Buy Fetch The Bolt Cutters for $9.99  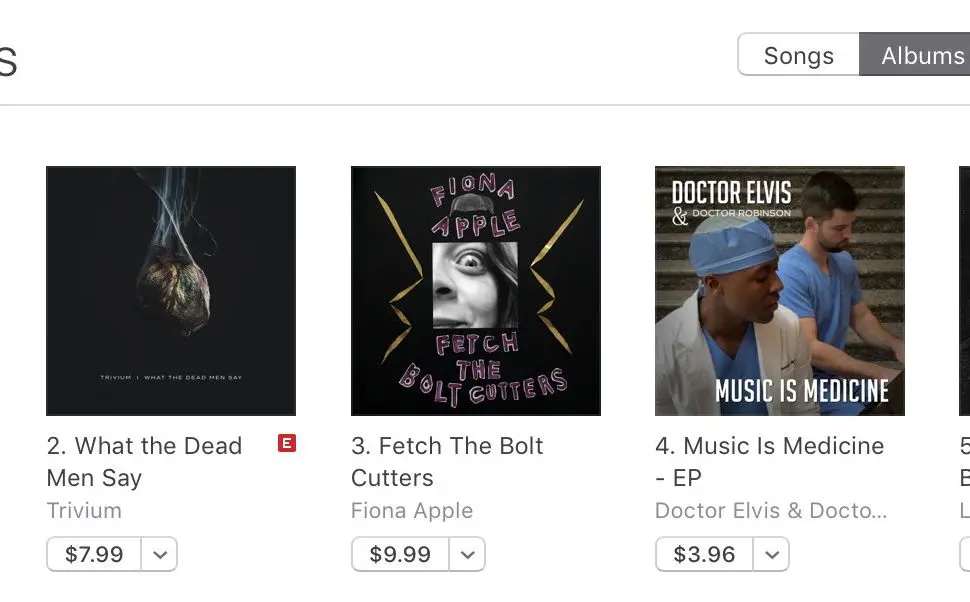click(x=400, y=554)
